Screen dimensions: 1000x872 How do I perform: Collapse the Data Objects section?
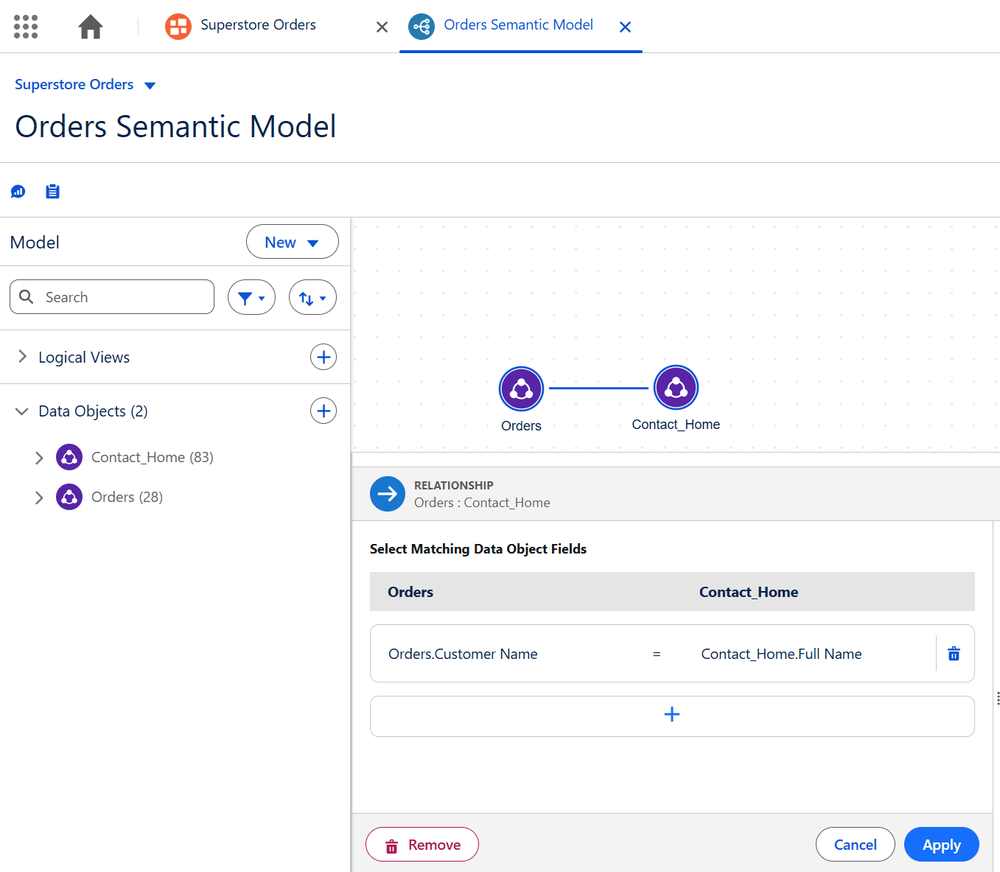[22, 411]
